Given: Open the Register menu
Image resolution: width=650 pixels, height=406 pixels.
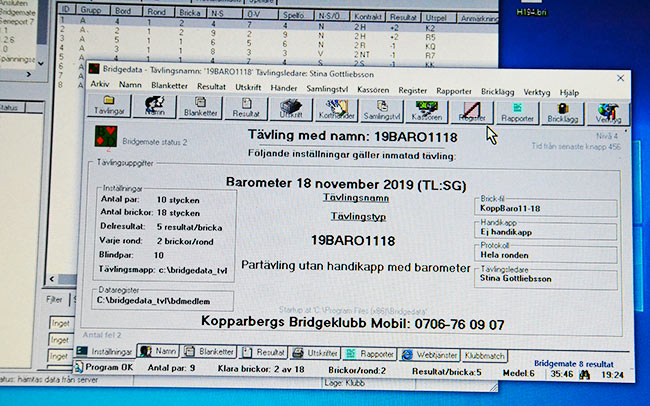Looking at the screenshot, I should [x=412, y=90].
